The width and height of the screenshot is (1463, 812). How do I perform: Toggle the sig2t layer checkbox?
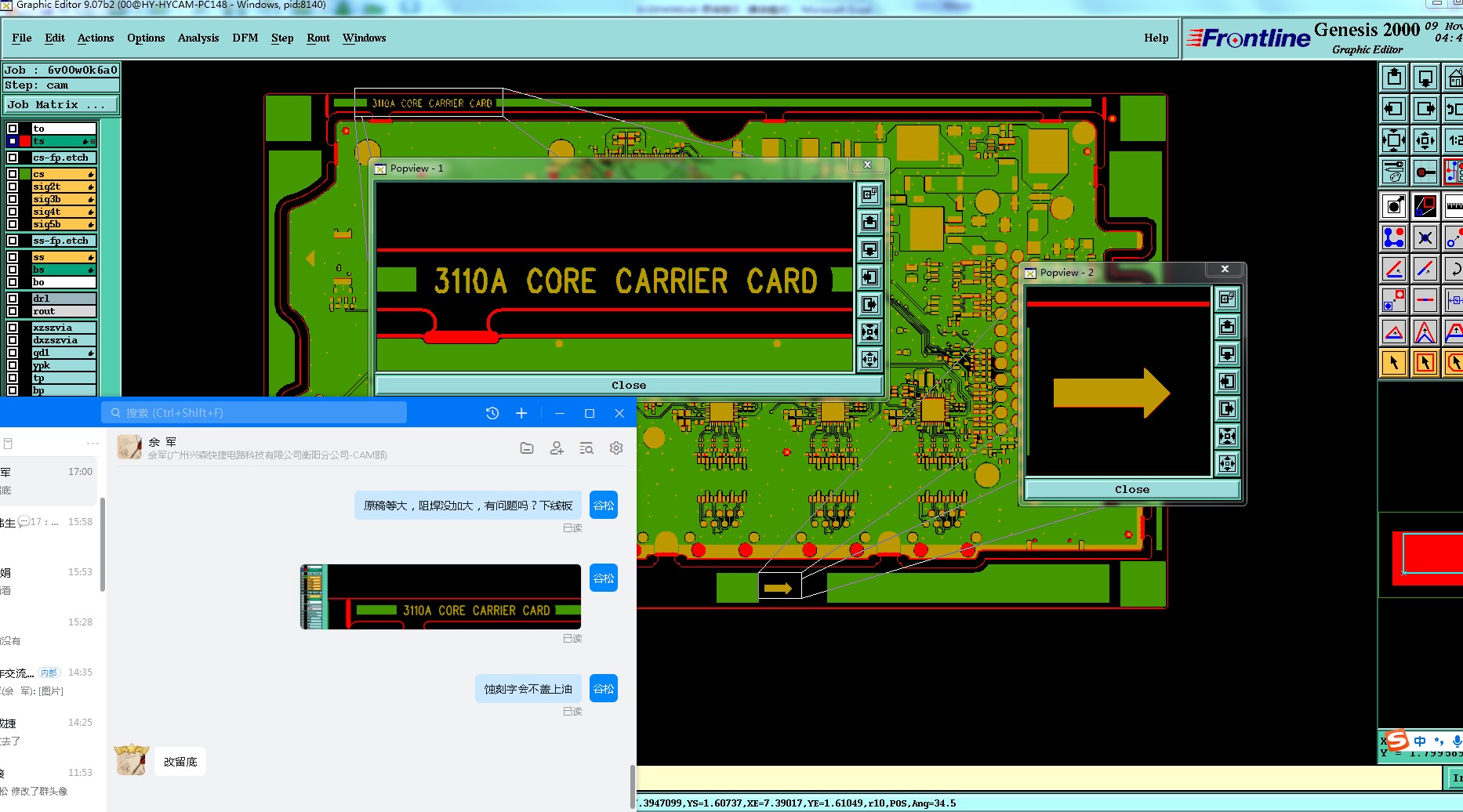click(x=13, y=187)
